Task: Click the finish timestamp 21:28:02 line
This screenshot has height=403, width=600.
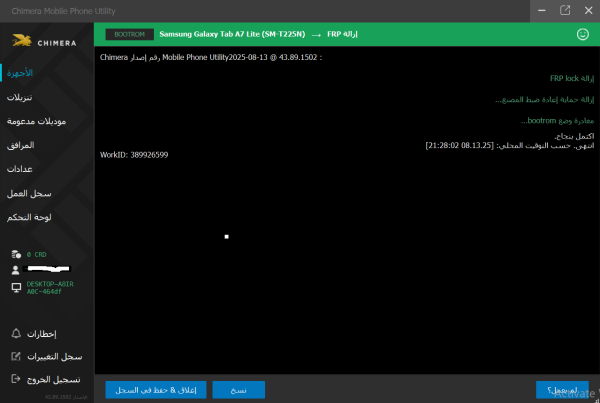Action: pos(510,146)
